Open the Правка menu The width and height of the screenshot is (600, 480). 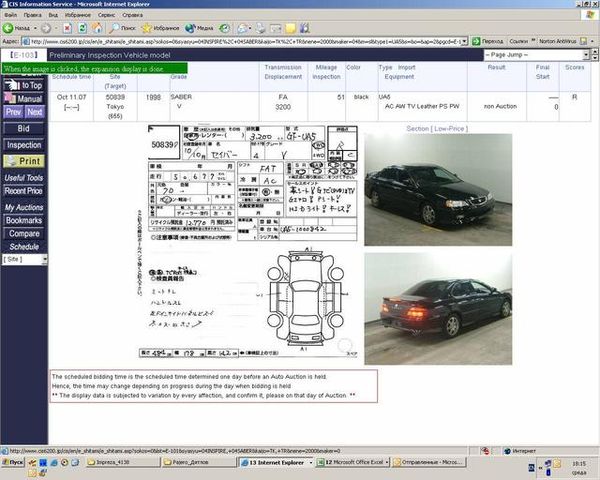coord(33,15)
